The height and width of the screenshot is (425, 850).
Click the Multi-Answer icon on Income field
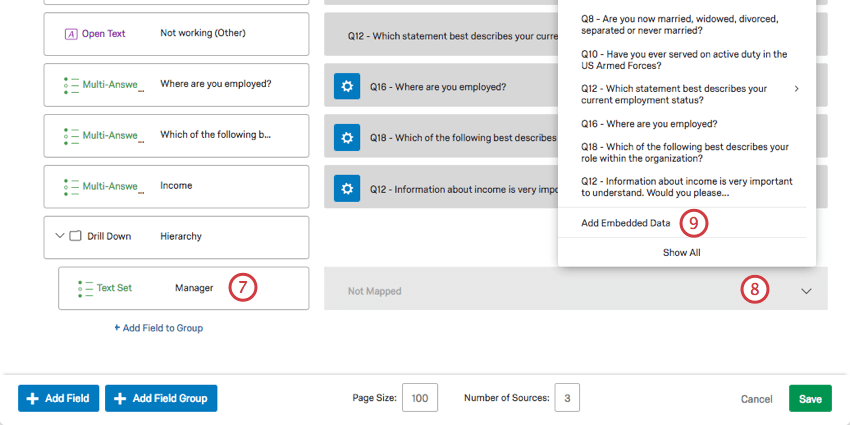71,186
